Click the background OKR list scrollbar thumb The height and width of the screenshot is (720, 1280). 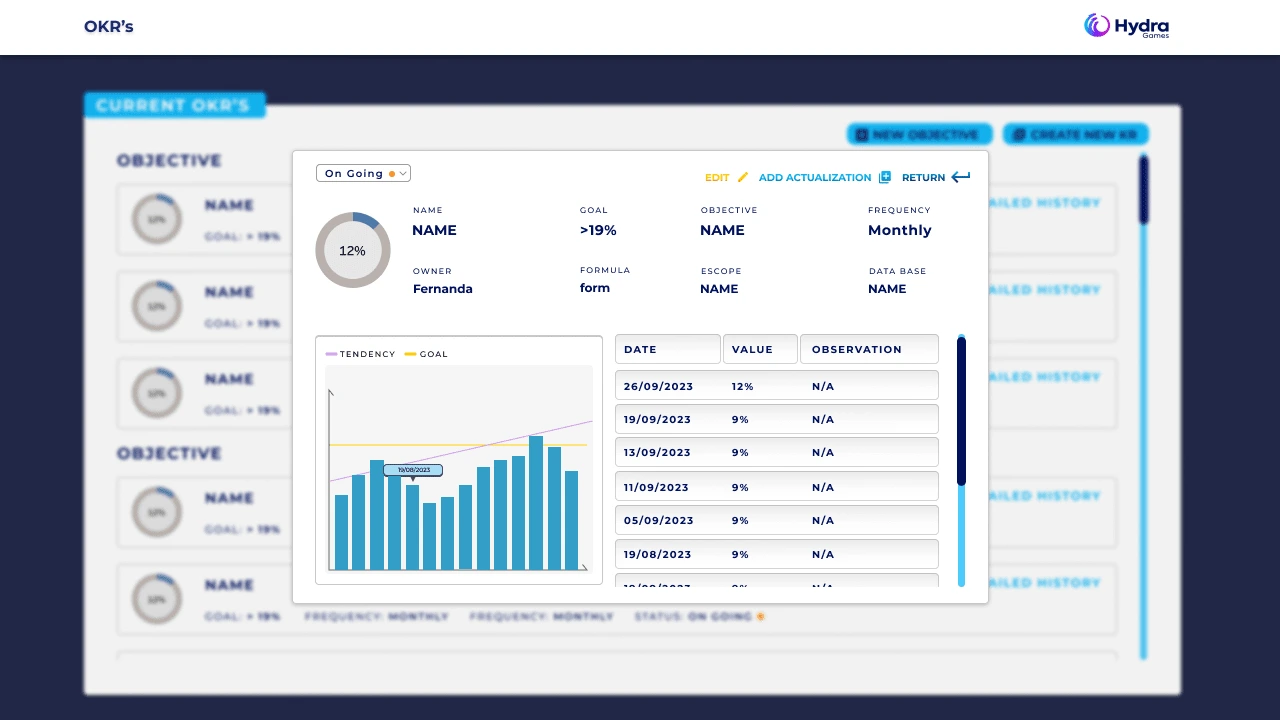click(1143, 188)
